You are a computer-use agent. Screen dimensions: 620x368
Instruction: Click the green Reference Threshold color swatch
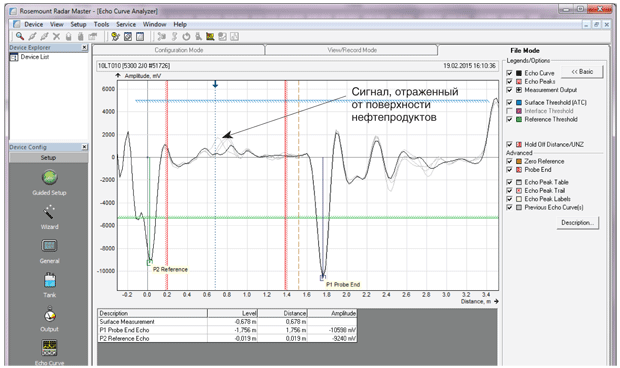(x=519, y=119)
